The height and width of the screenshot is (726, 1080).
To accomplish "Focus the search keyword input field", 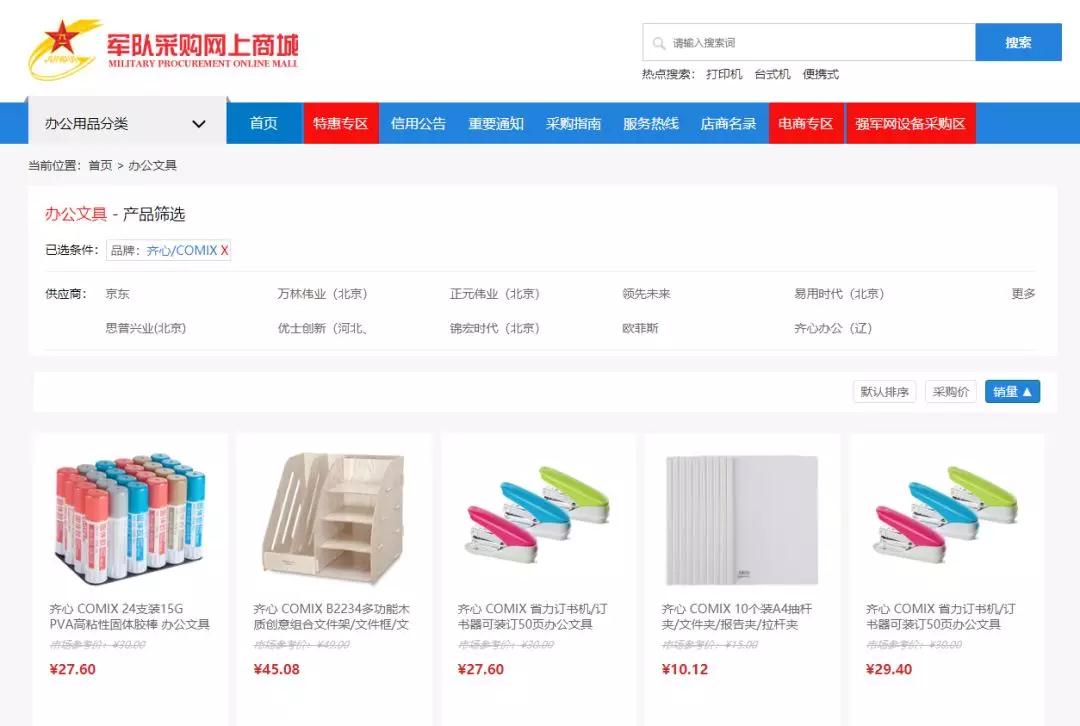I will click(809, 43).
